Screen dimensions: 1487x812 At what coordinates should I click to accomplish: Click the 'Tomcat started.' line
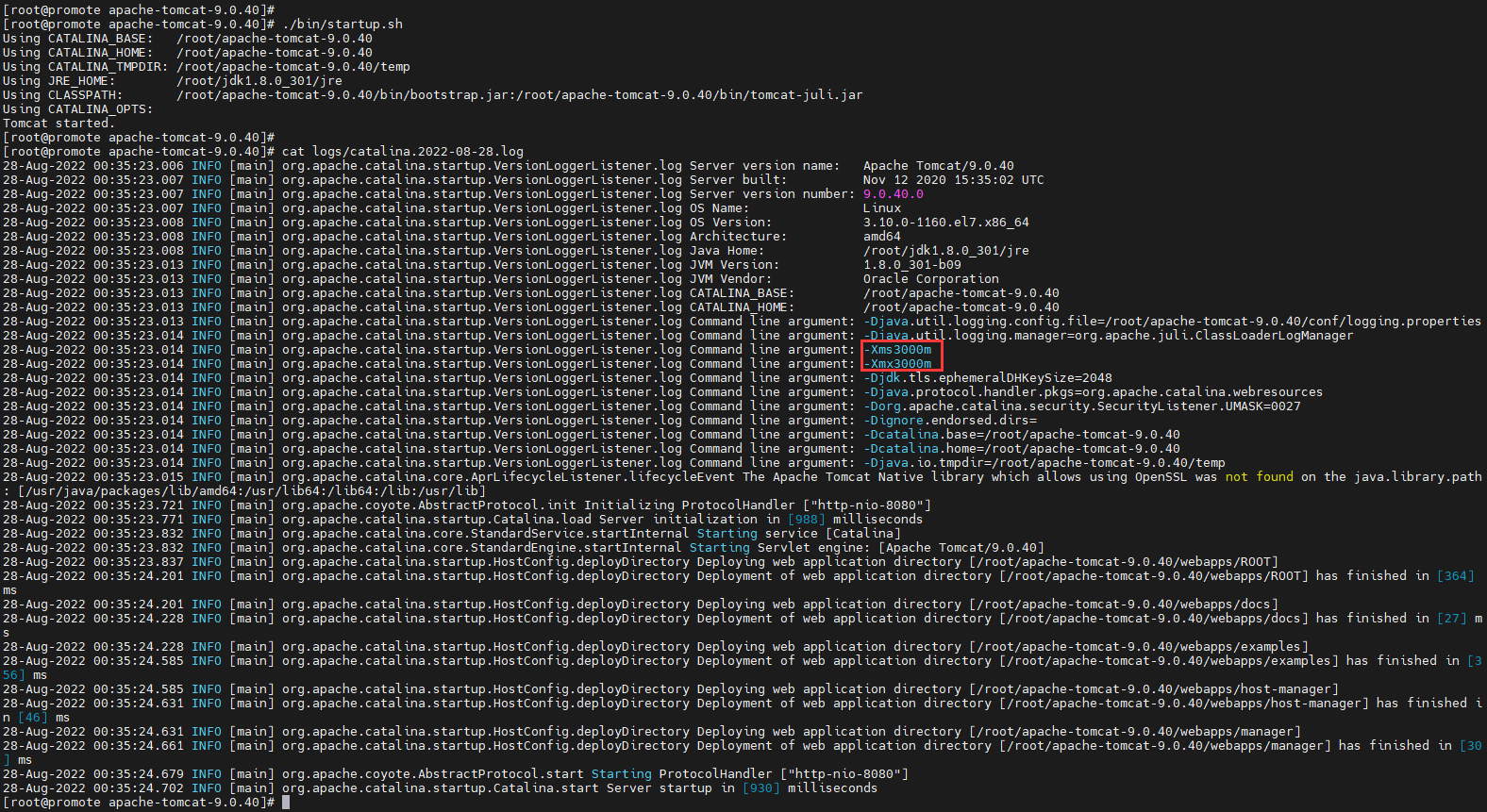tap(58, 123)
